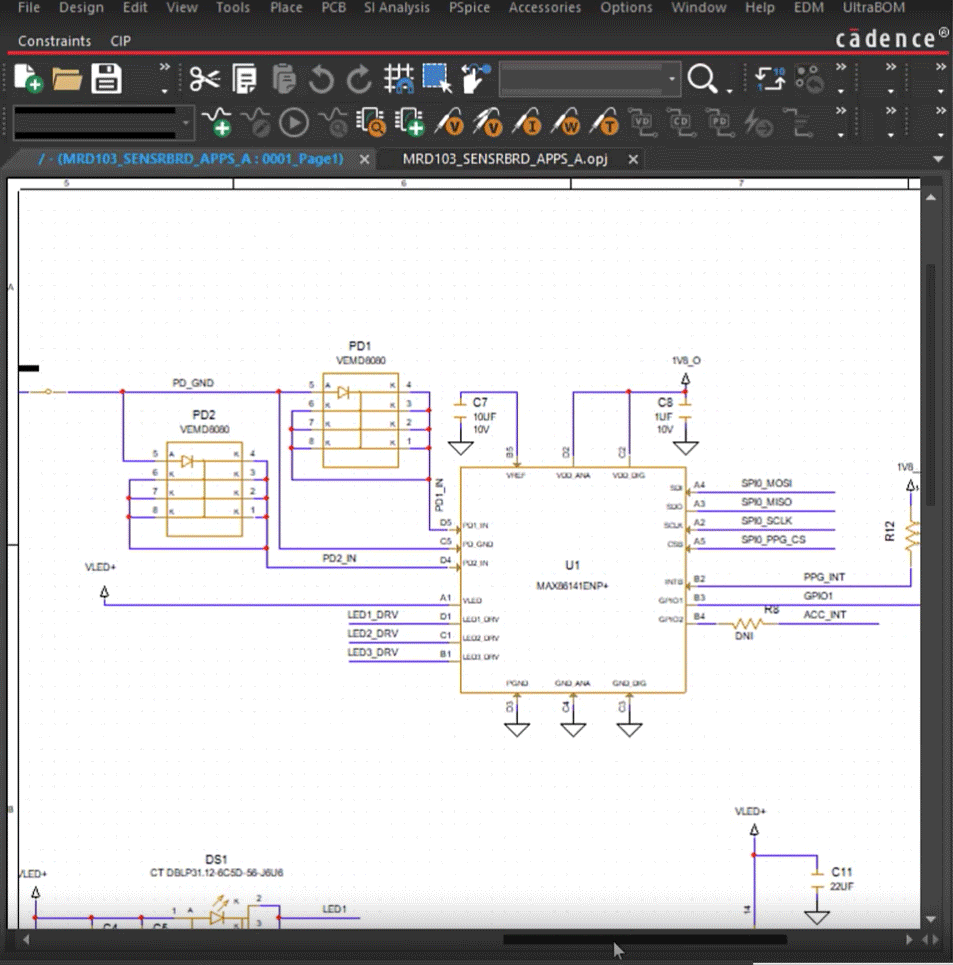Open the toolbar search combo box arrow

coord(672,79)
